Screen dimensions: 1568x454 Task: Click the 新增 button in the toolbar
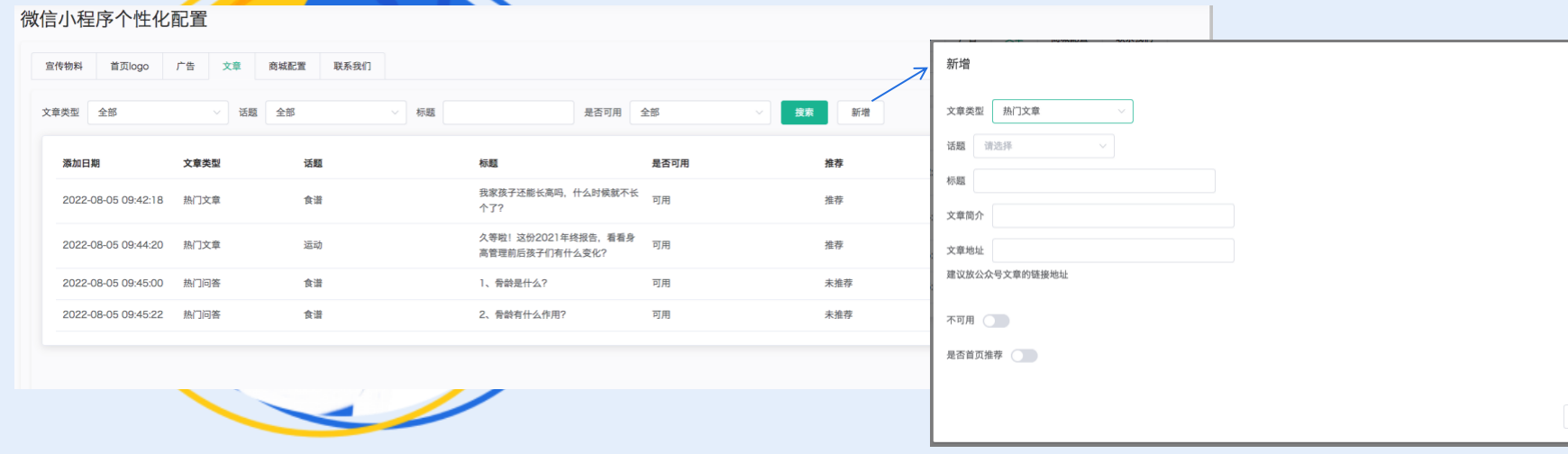tap(861, 113)
